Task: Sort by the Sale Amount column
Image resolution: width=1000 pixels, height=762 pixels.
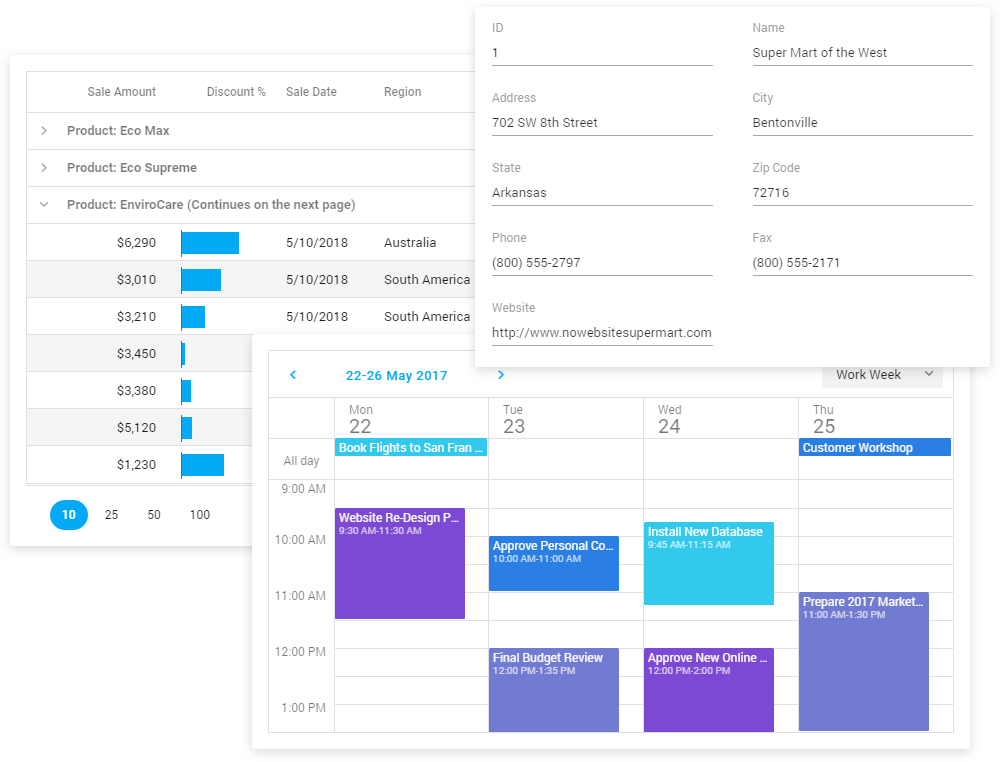Action: [121, 91]
